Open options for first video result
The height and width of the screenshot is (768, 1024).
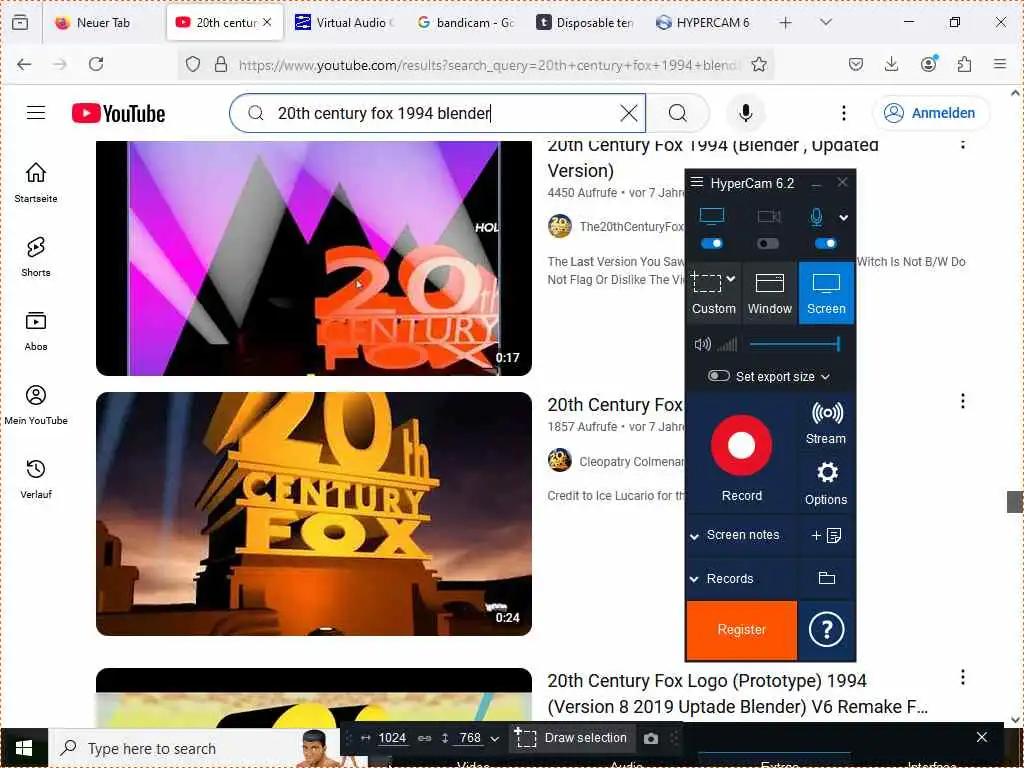click(x=963, y=143)
